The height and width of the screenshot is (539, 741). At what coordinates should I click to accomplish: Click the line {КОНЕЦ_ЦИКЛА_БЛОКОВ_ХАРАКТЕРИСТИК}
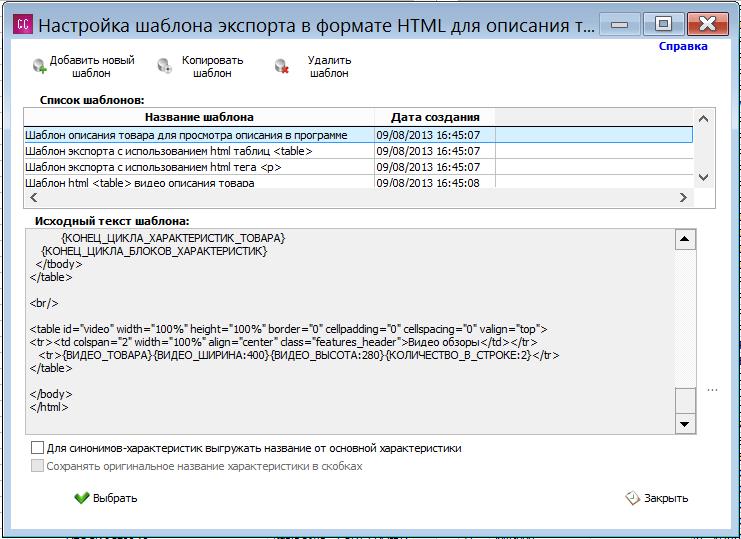click(x=155, y=251)
